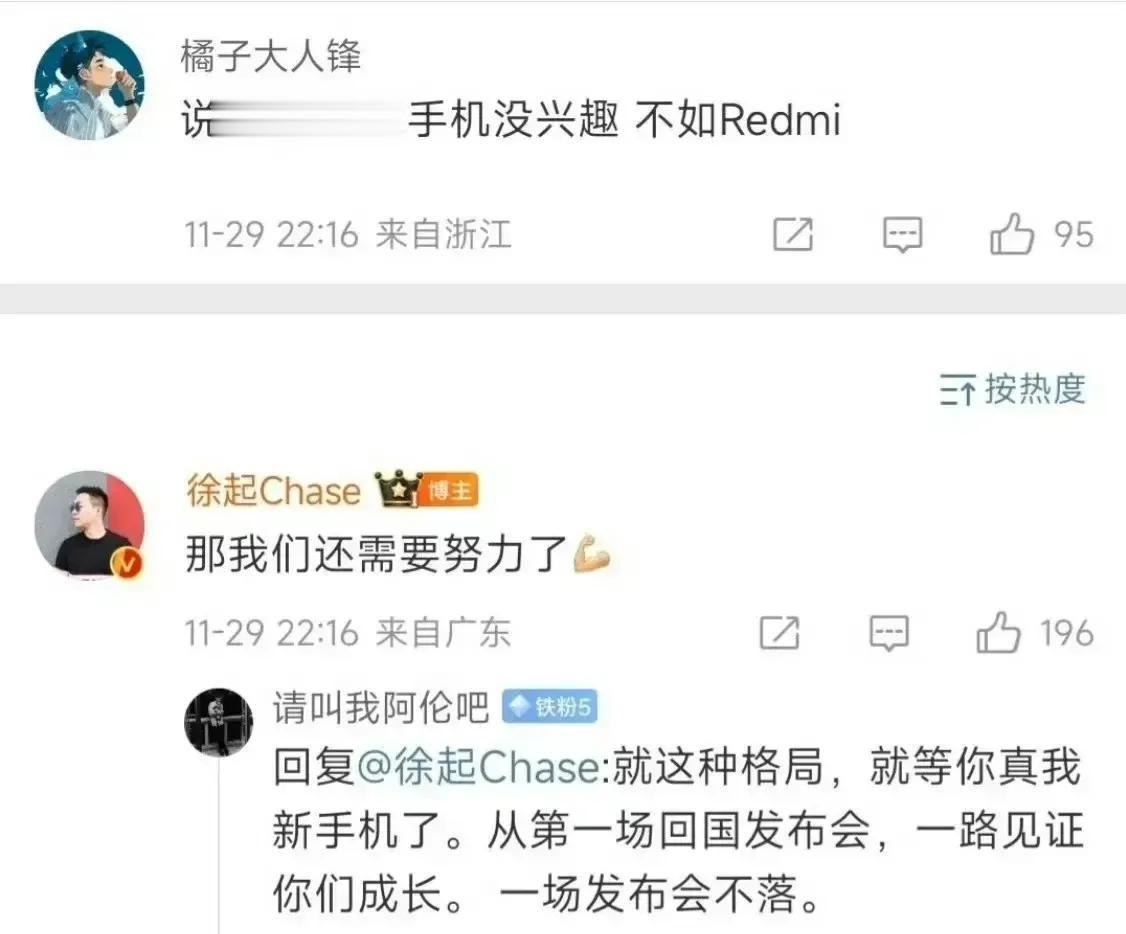Open username 请叫我阿伦吧 profile
Viewport: 1126px width, 934px height.
pos(381,707)
